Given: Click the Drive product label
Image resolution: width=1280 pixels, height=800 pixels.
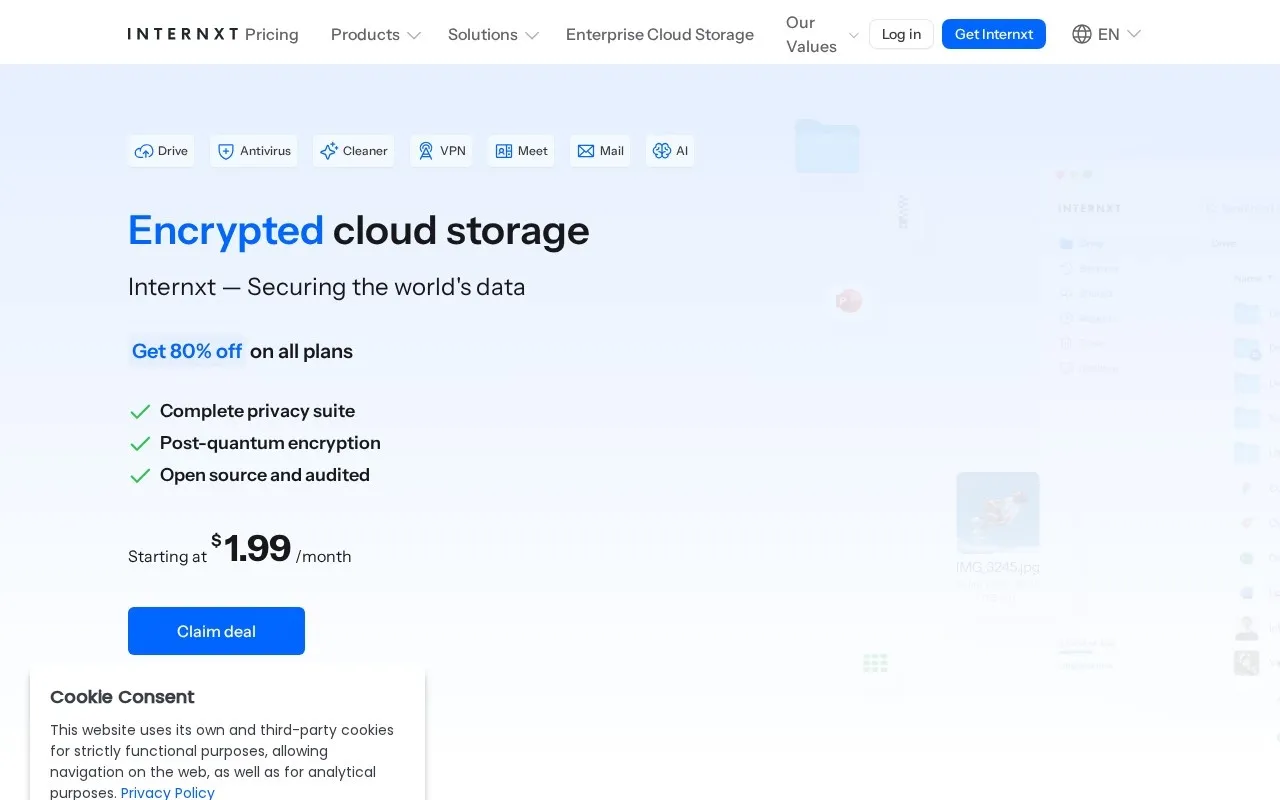Looking at the screenshot, I should 173,151.
